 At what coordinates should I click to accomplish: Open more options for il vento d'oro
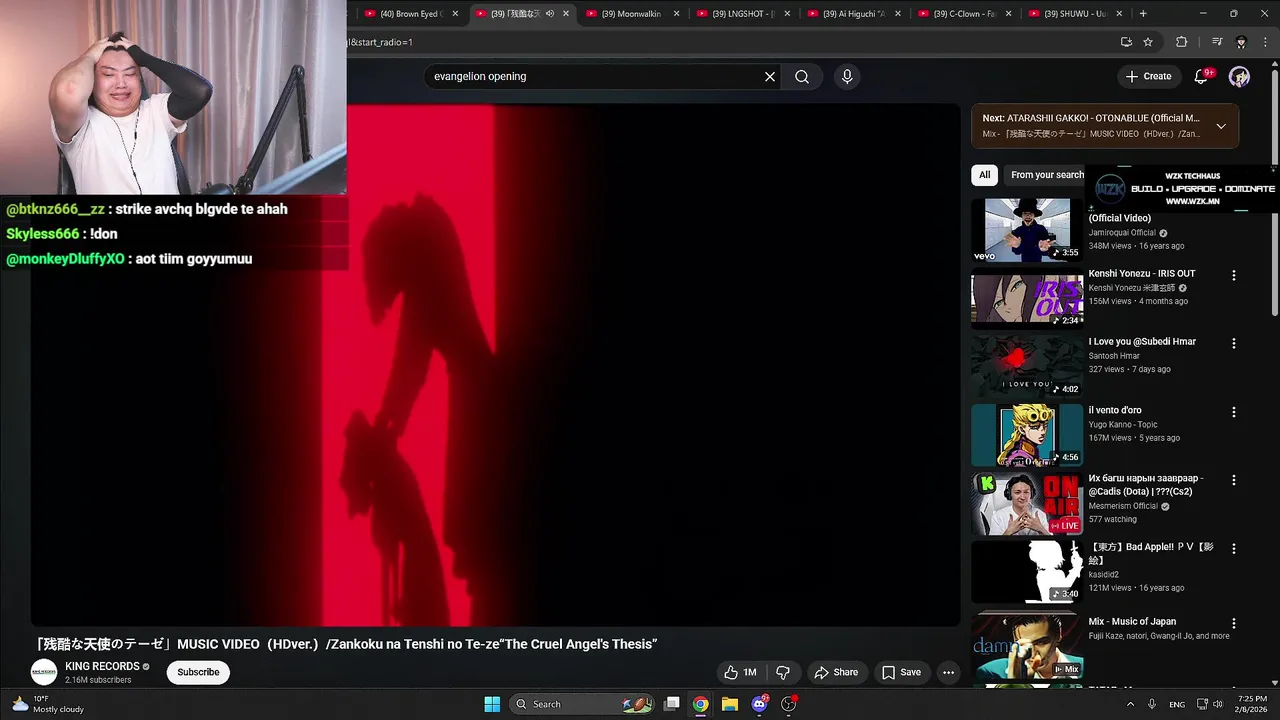(1233, 412)
